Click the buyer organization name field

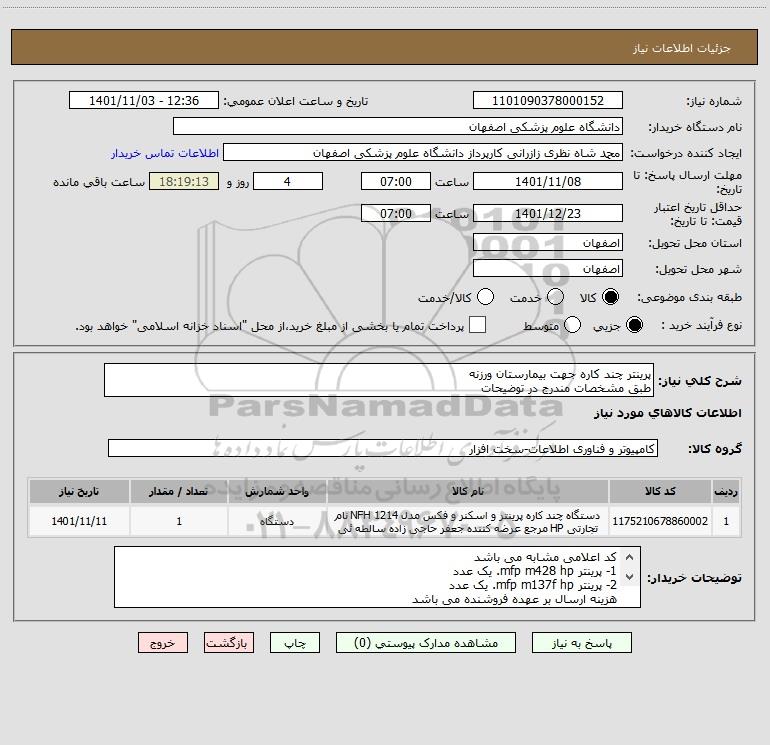point(398,127)
